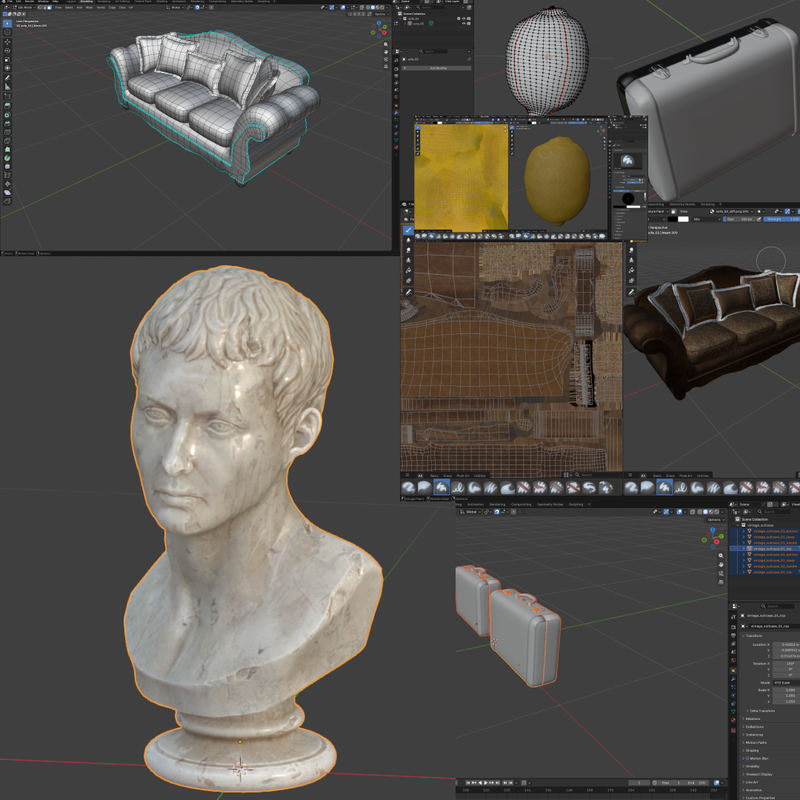
Task: Open Material properties tab in suitcase properties panel
Action: pos(733,720)
